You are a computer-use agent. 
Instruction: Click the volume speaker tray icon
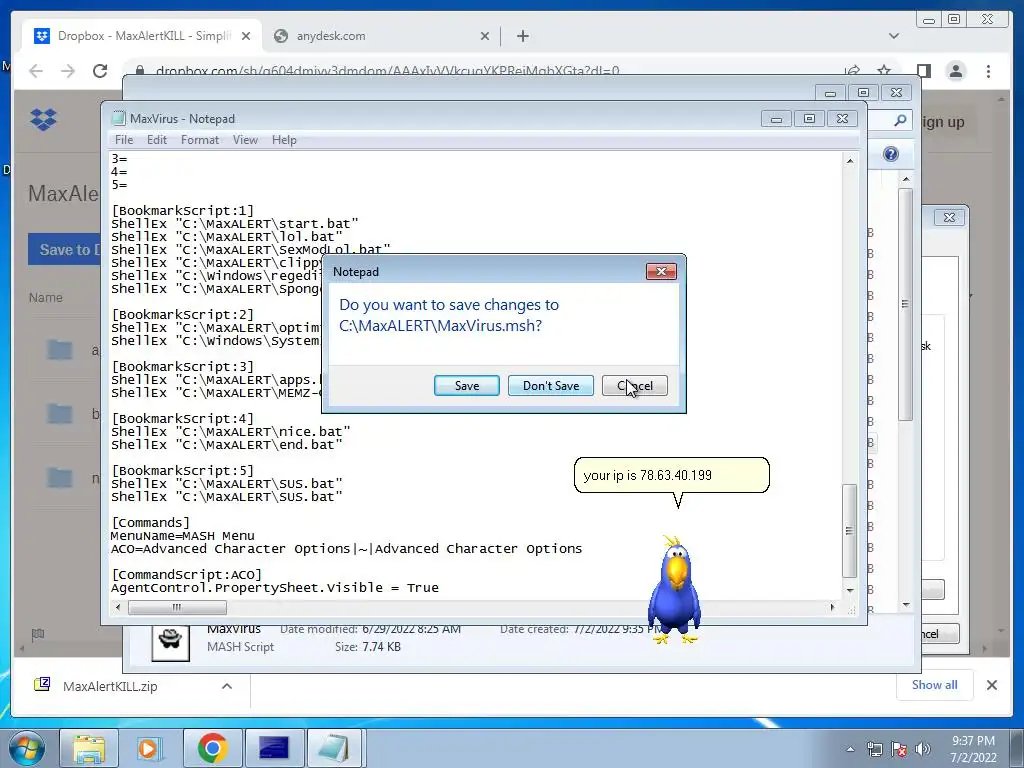point(922,749)
